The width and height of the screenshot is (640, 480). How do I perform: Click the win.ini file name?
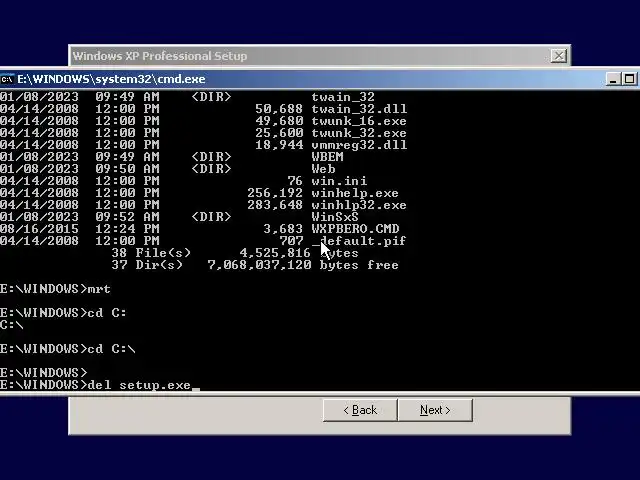(x=339, y=181)
